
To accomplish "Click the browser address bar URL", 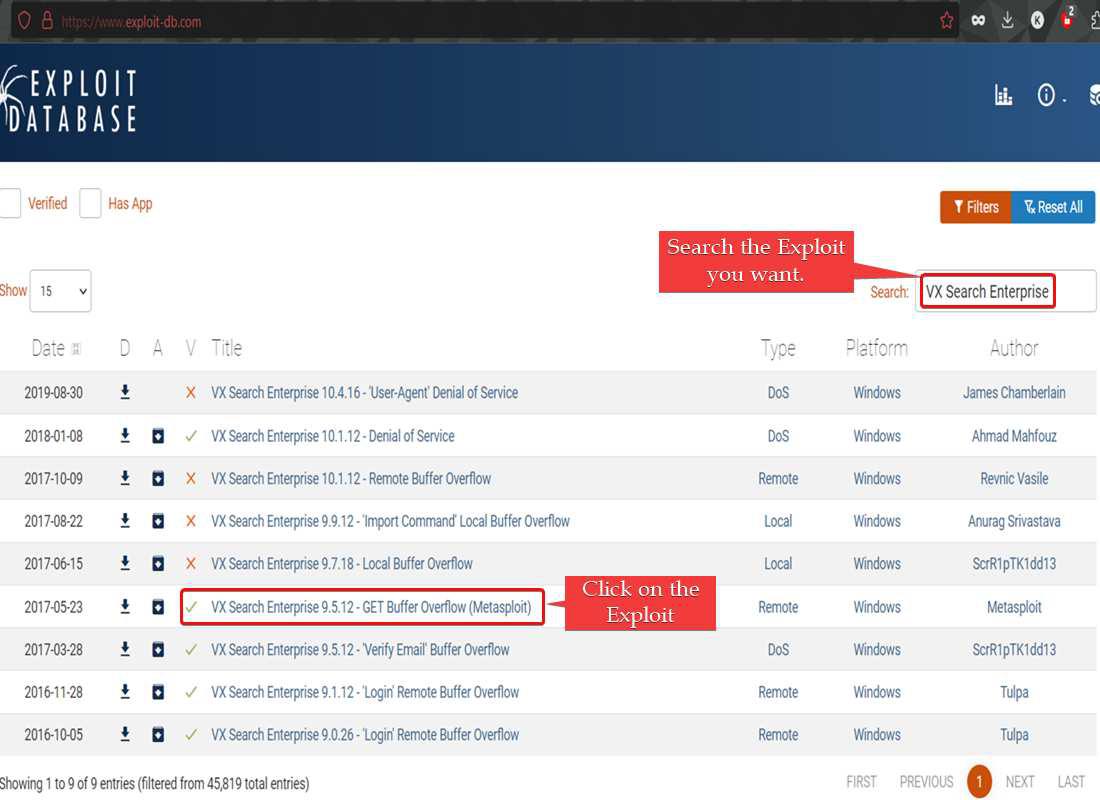I will coord(131,22).
